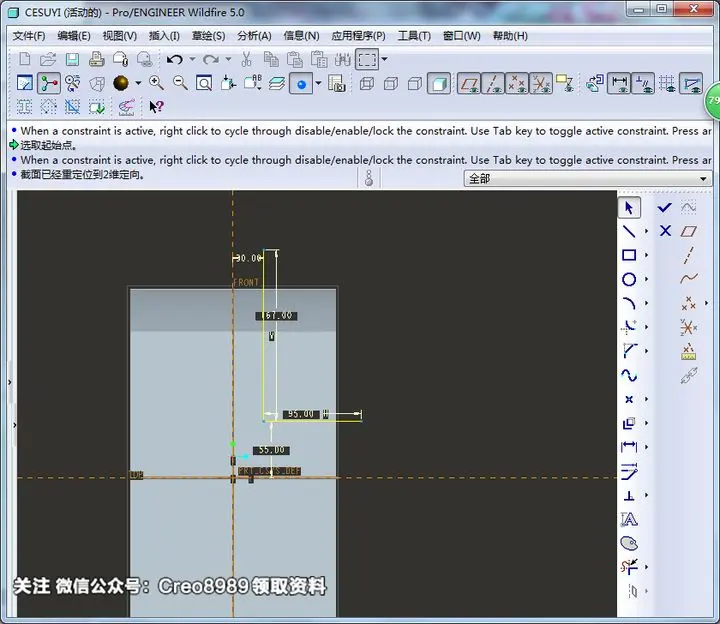
Task: Open the 分析(A) menu
Action: click(254, 36)
